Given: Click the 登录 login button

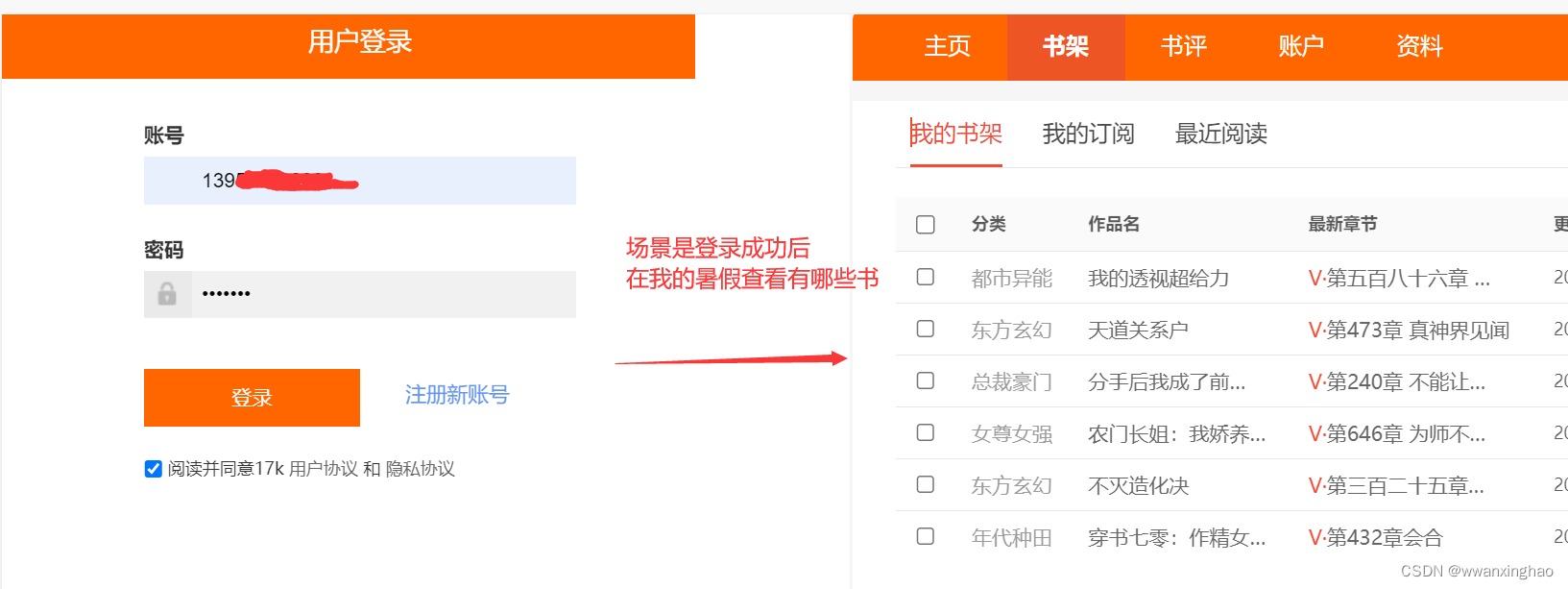Looking at the screenshot, I should coord(251,397).
